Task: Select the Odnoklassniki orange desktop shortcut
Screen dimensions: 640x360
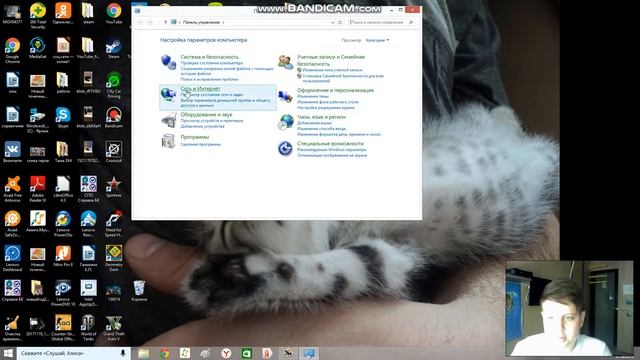Action: [63, 13]
